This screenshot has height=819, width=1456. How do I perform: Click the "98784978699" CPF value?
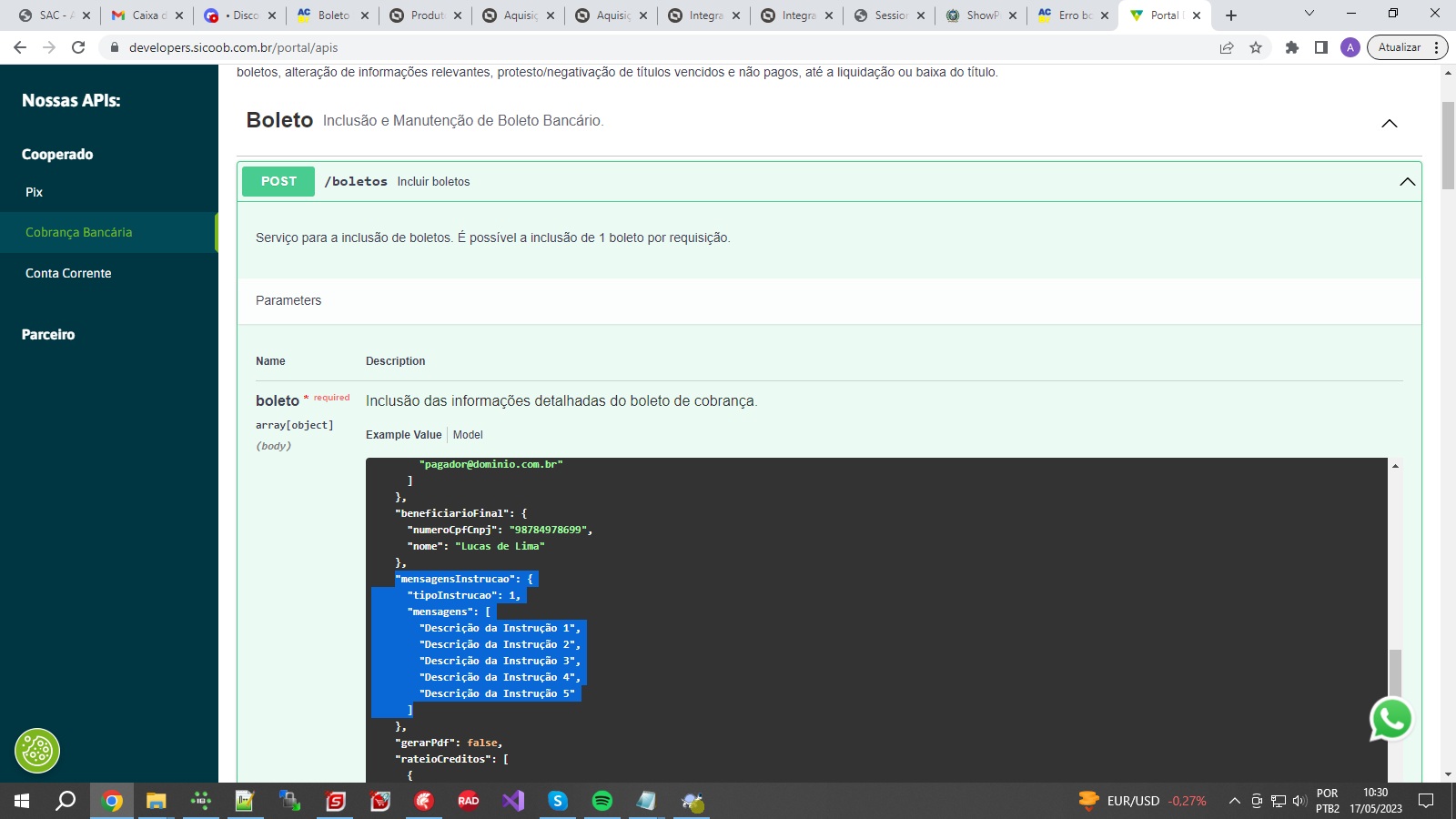[548, 530]
